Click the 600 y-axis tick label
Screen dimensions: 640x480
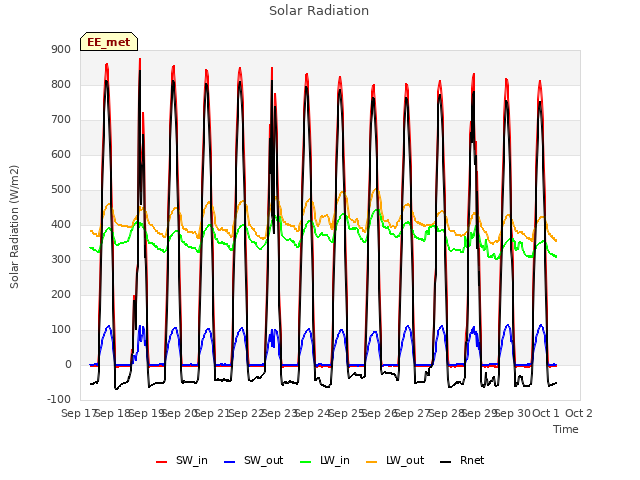tap(61, 155)
